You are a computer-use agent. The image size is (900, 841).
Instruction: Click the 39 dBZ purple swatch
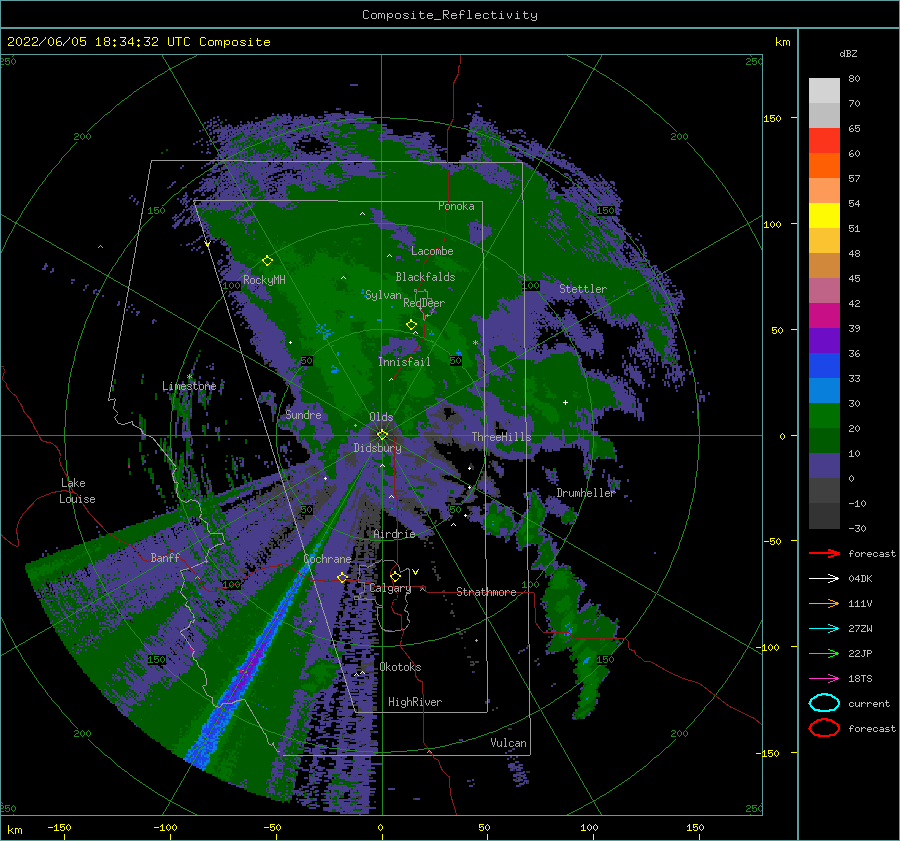click(x=824, y=340)
